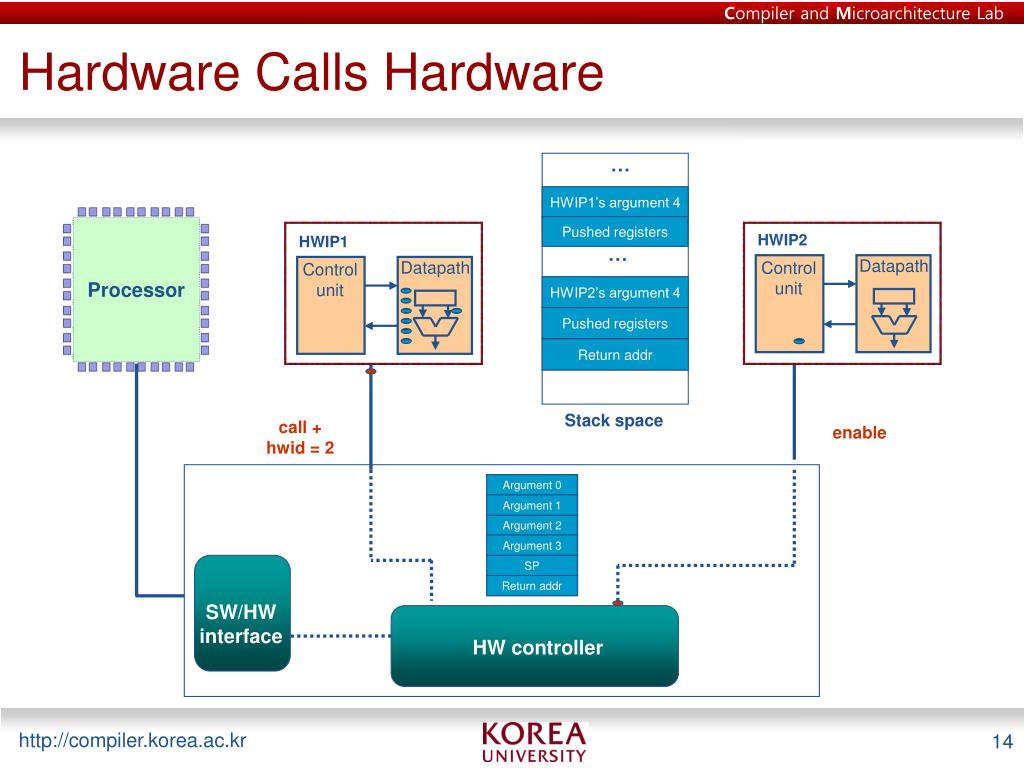
Task: Click the 'Stack space' label
Action: click(x=613, y=421)
